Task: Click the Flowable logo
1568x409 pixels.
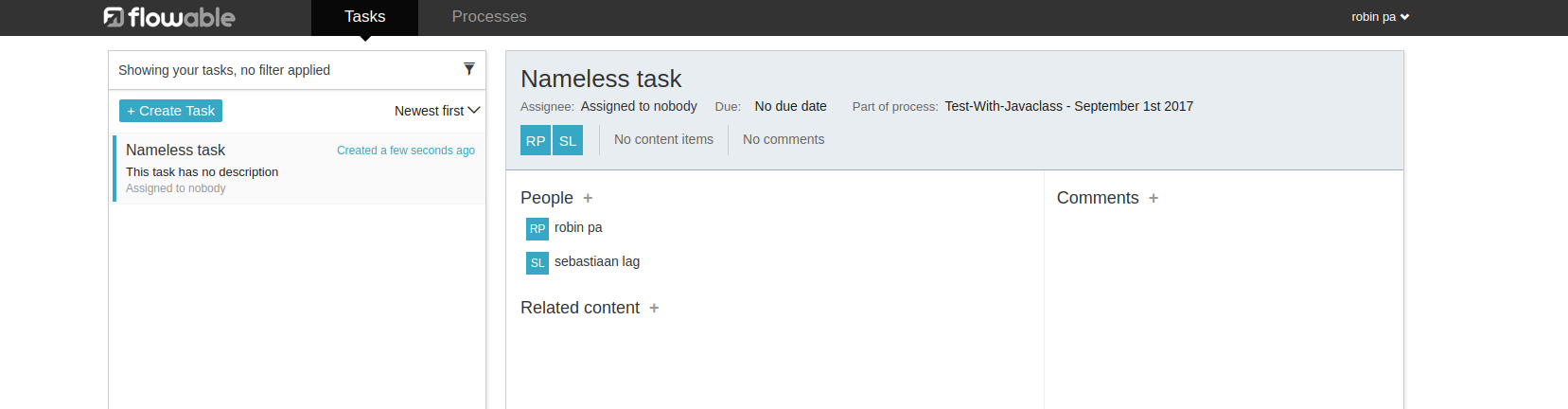Action: click(x=169, y=17)
